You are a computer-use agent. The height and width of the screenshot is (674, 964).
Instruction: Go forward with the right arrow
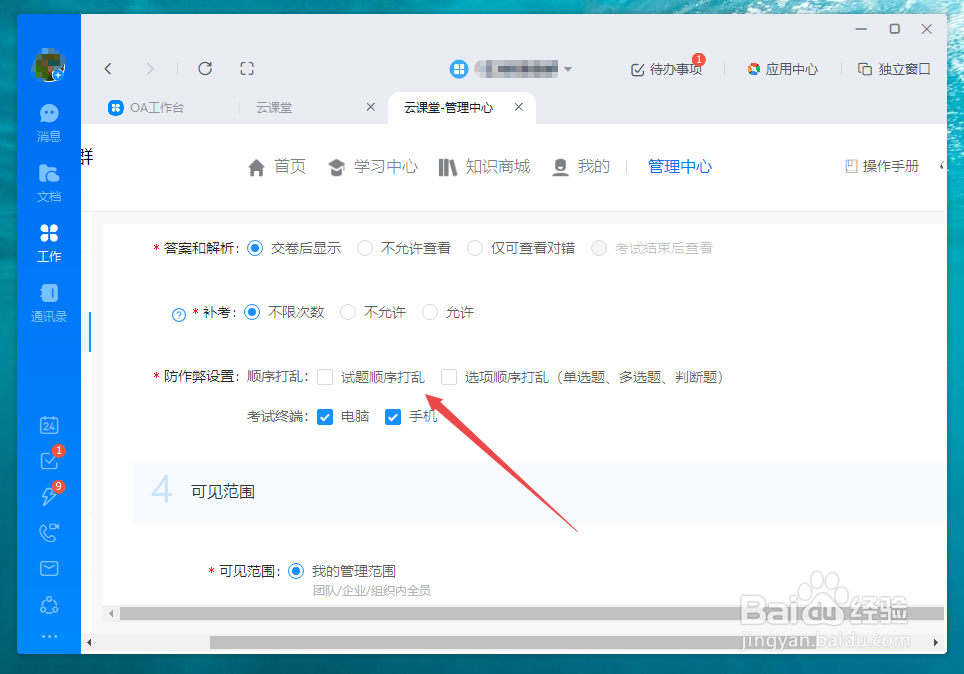[150, 69]
